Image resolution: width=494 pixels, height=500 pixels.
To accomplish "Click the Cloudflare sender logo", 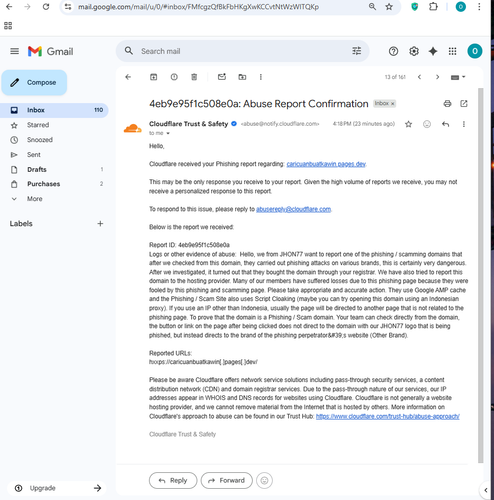I will (133, 129).
